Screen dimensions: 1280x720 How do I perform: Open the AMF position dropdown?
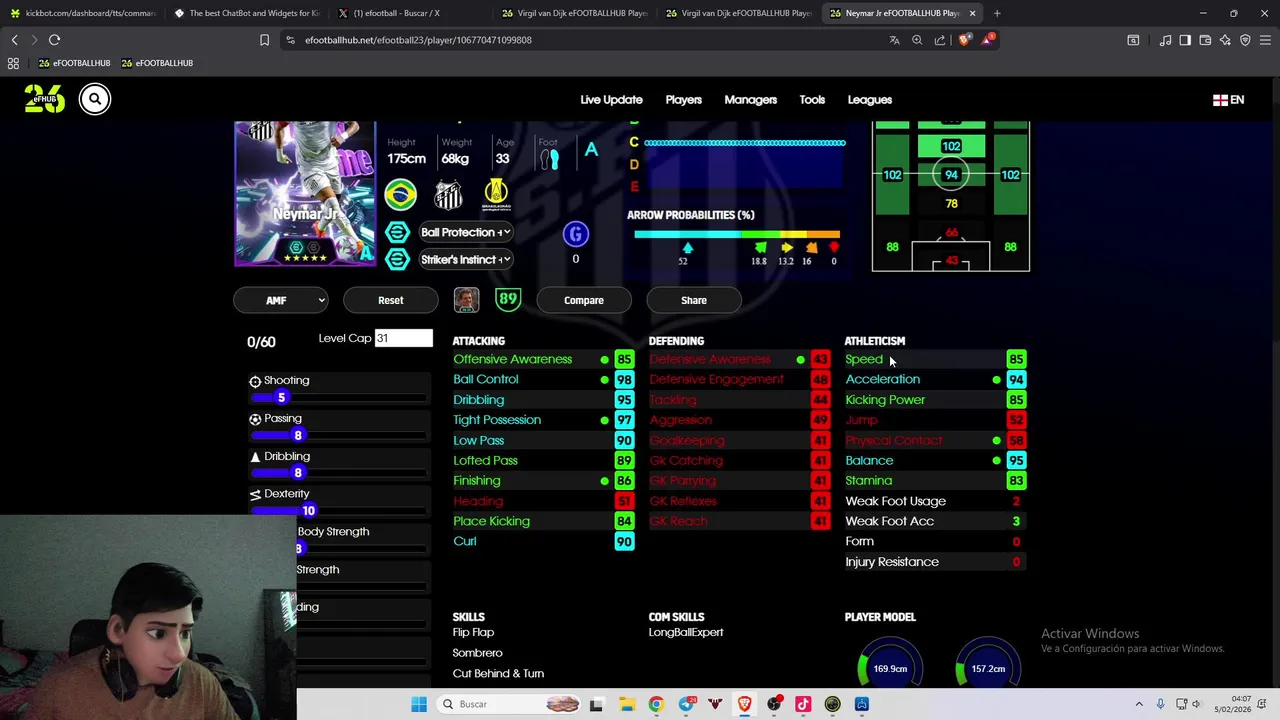[281, 300]
